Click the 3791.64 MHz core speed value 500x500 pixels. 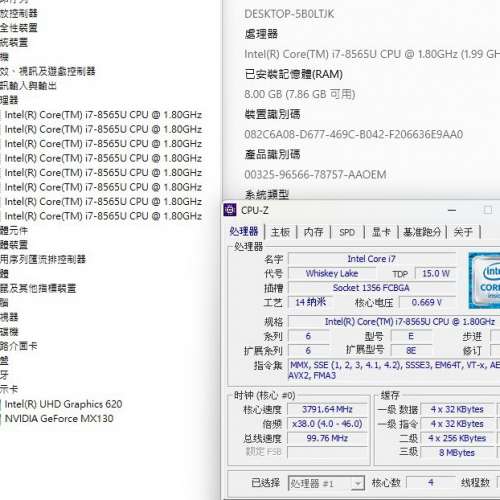pyautogui.click(x=327, y=409)
